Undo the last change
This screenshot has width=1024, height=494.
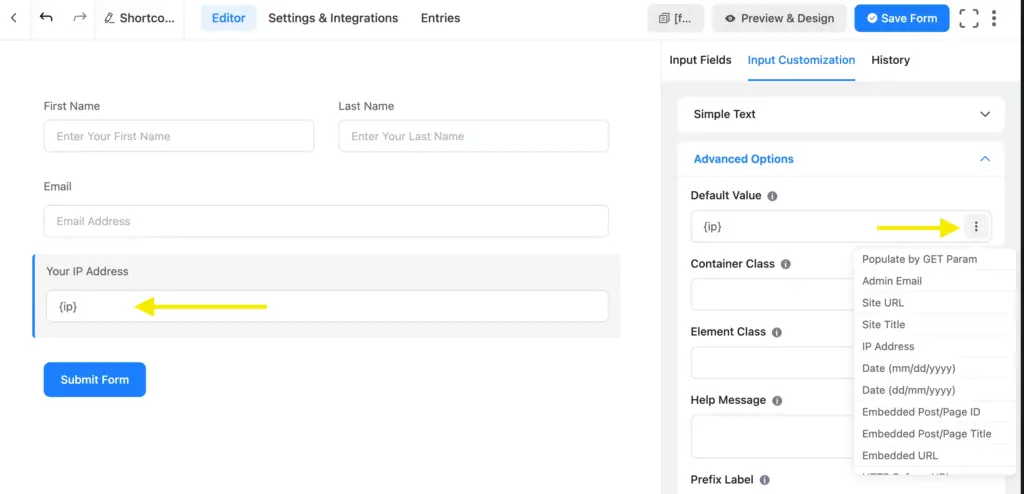[46, 18]
